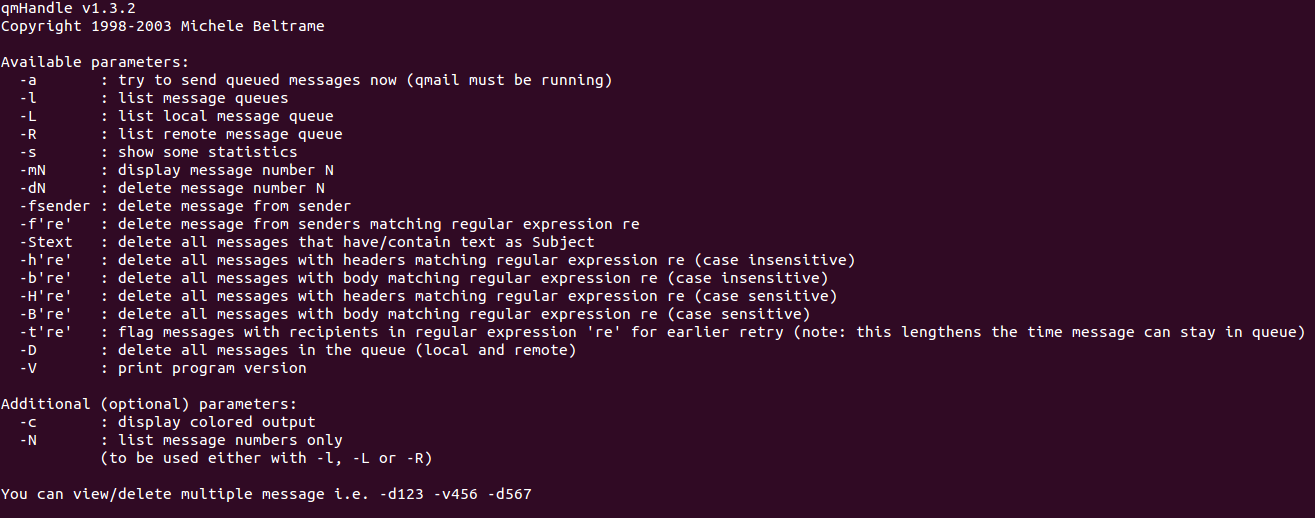Click the -N list message numbers only line
The height and width of the screenshot is (518, 1315).
[181, 440]
